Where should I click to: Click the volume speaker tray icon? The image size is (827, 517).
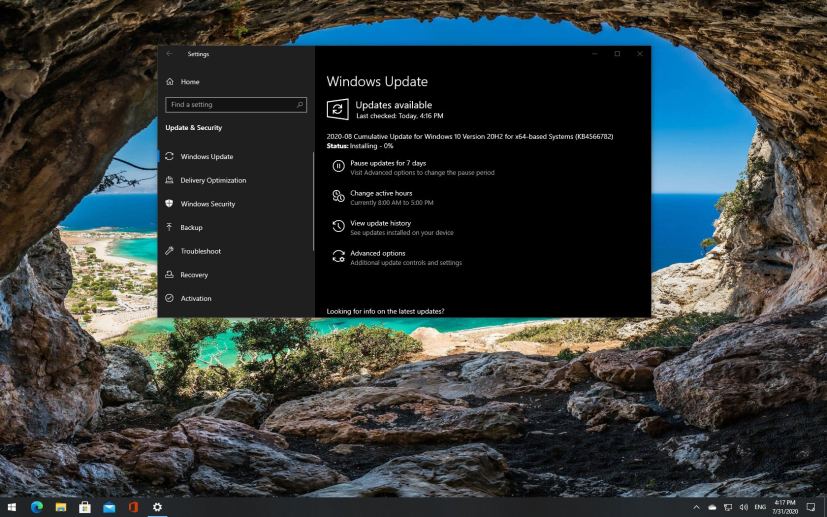(744, 508)
